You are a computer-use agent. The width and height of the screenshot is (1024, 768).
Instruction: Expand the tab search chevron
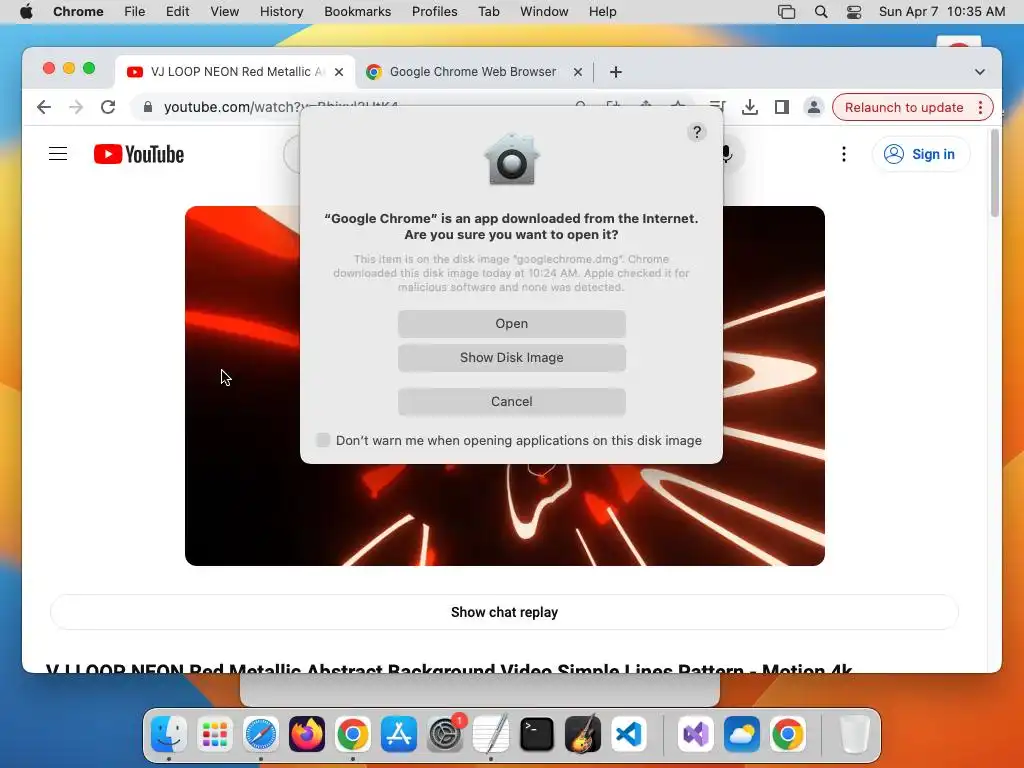(980, 72)
